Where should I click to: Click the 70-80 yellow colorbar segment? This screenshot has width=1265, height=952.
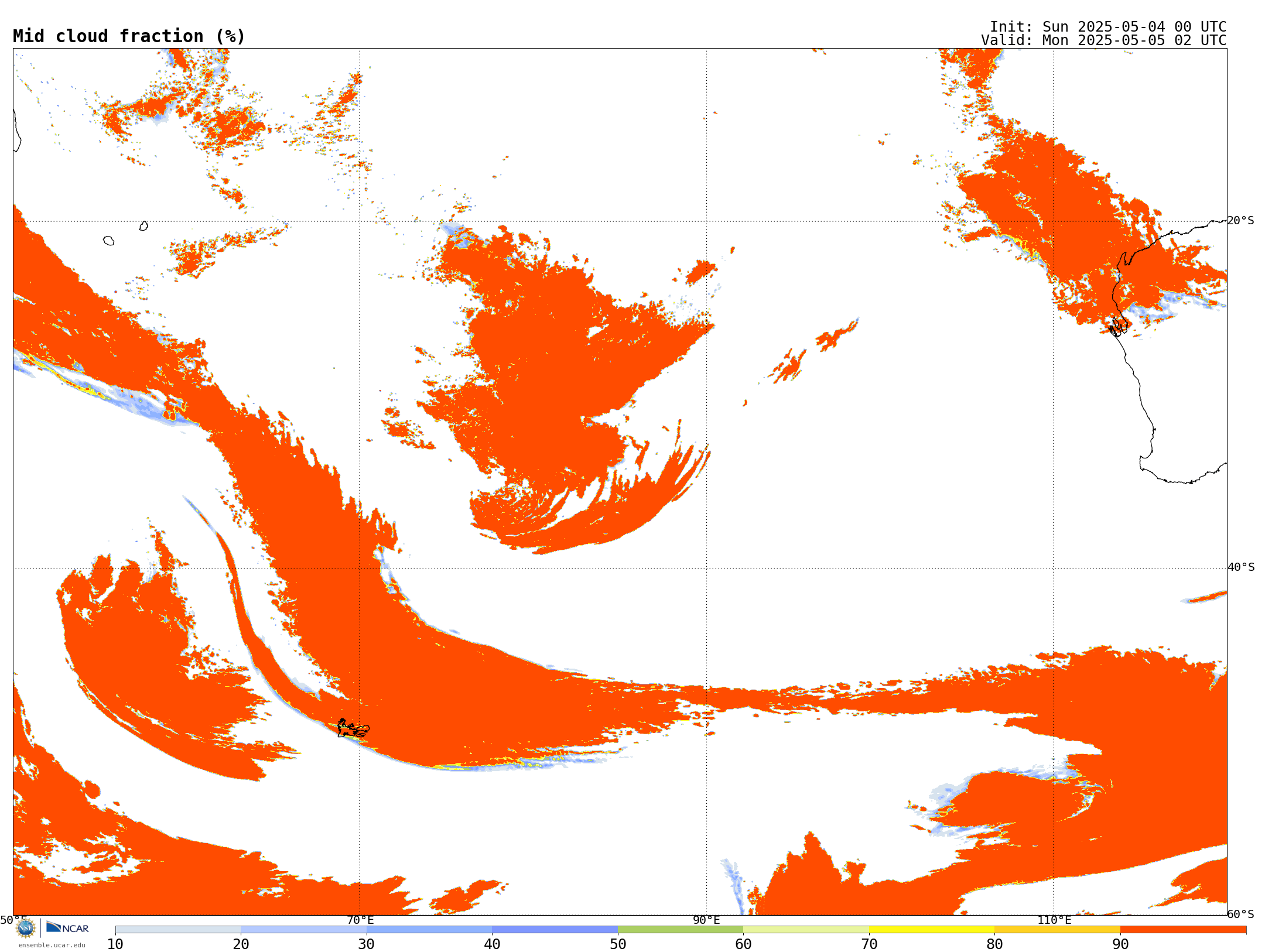(x=932, y=930)
